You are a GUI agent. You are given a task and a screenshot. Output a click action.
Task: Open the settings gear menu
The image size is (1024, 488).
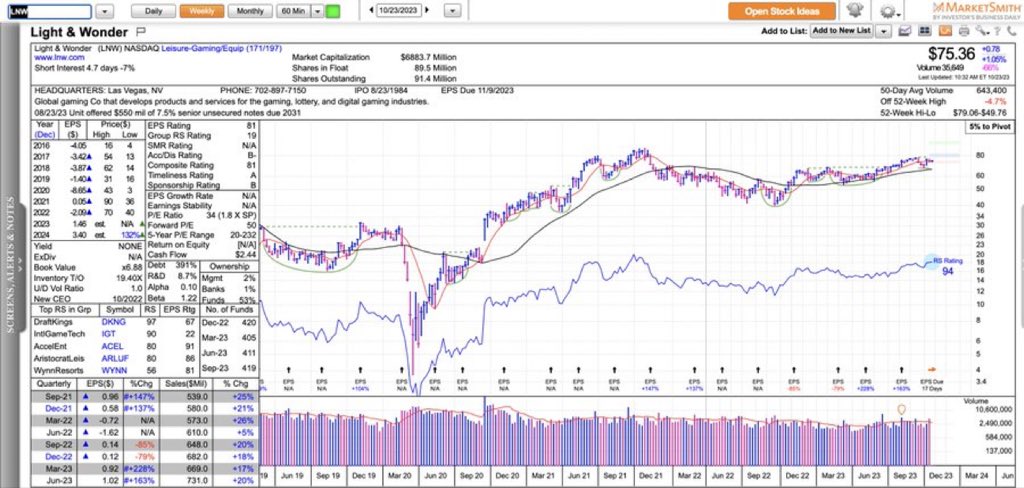(888, 11)
